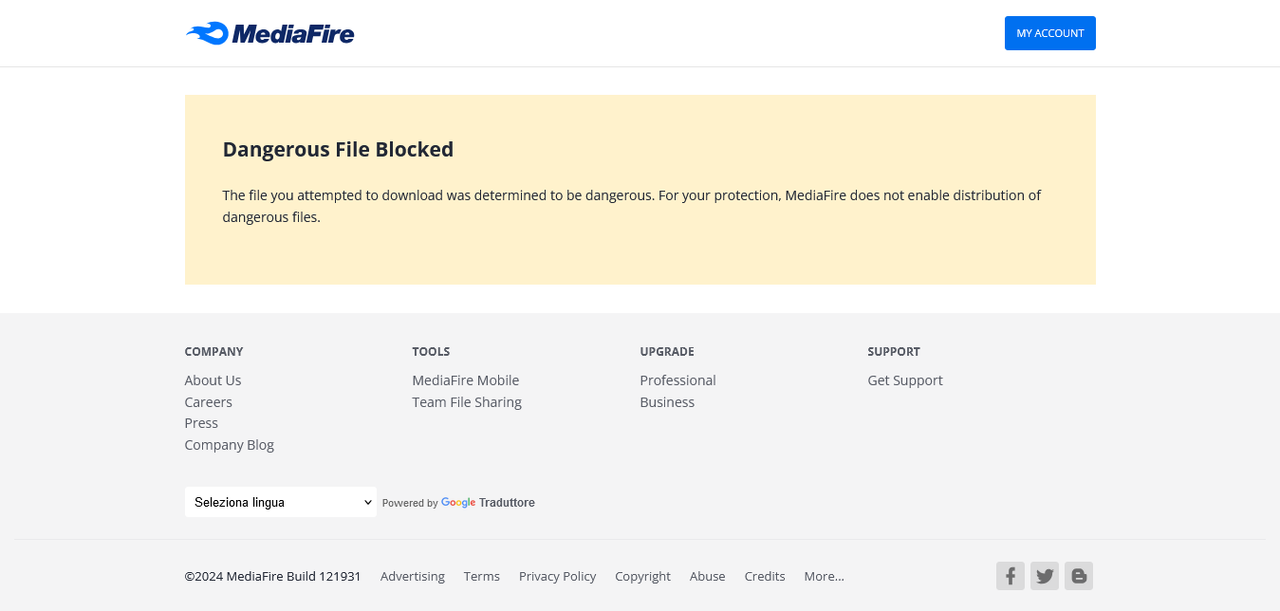Open the Blogger social icon
Viewport: 1280px width, 611px height.
[x=1078, y=576]
